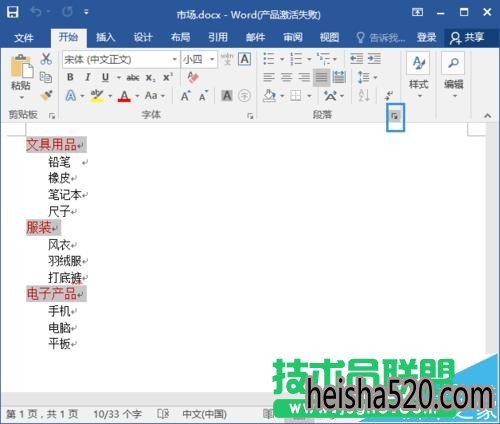Image resolution: width=500 pixels, height=424 pixels.
Task: Align text right
Action: tap(304, 77)
